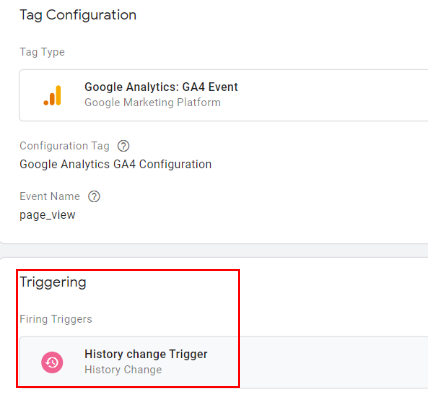
Task: Open the History change Trigger entry
Action: point(146,354)
